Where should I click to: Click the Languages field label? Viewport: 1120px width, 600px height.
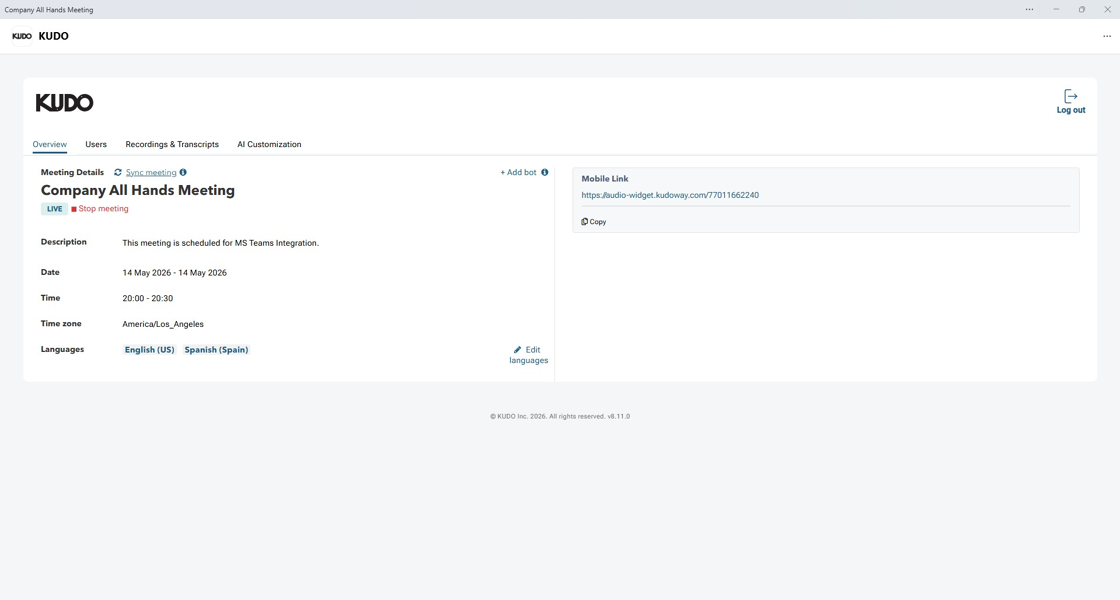coord(62,349)
